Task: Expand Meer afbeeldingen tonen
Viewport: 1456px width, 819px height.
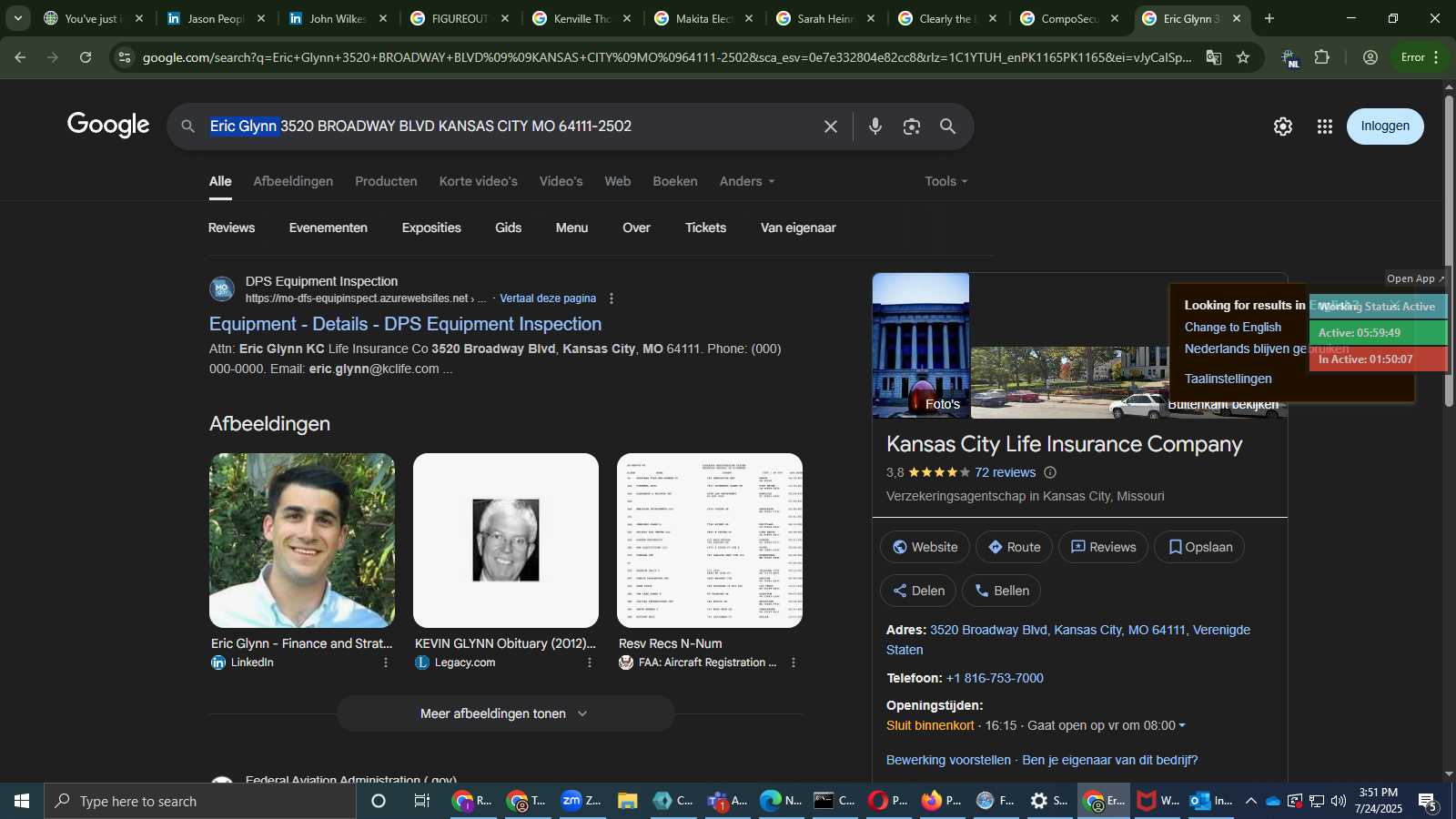Action: [505, 713]
